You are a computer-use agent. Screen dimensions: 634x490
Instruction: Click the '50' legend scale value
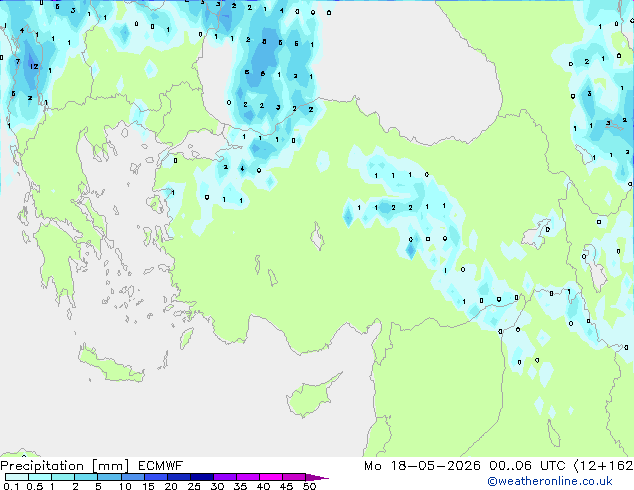[x=310, y=486]
